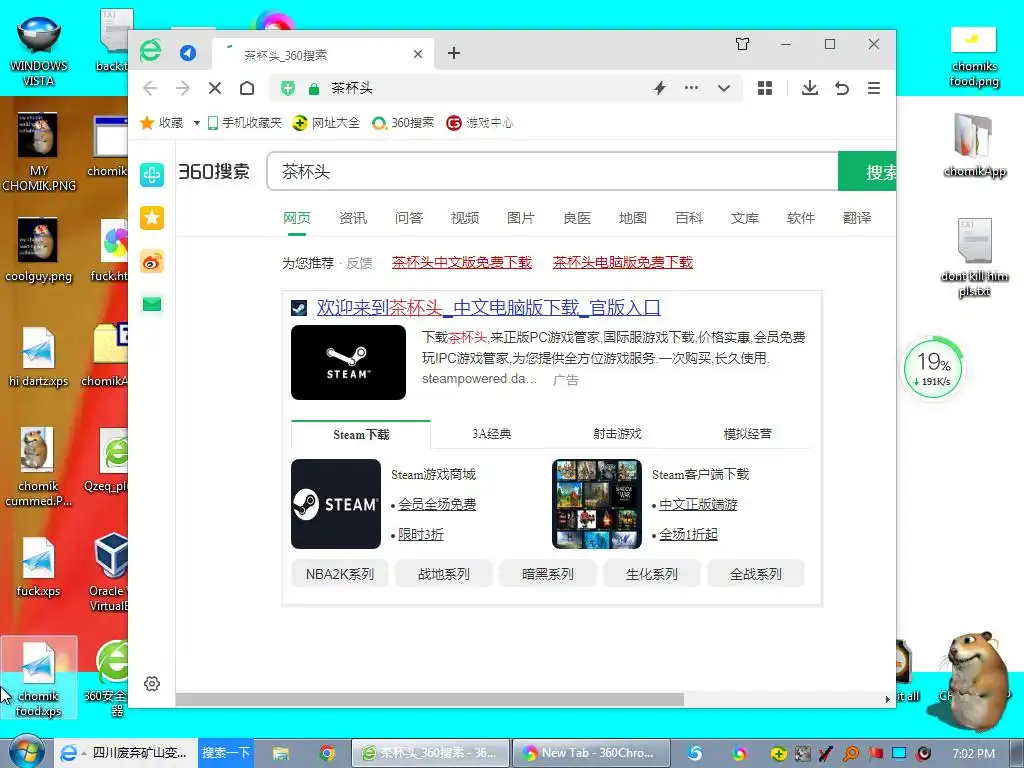Viewport: 1024px width, 768px height.
Task: Stop loading the page with the X button
Action: pyautogui.click(x=215, y=88)
